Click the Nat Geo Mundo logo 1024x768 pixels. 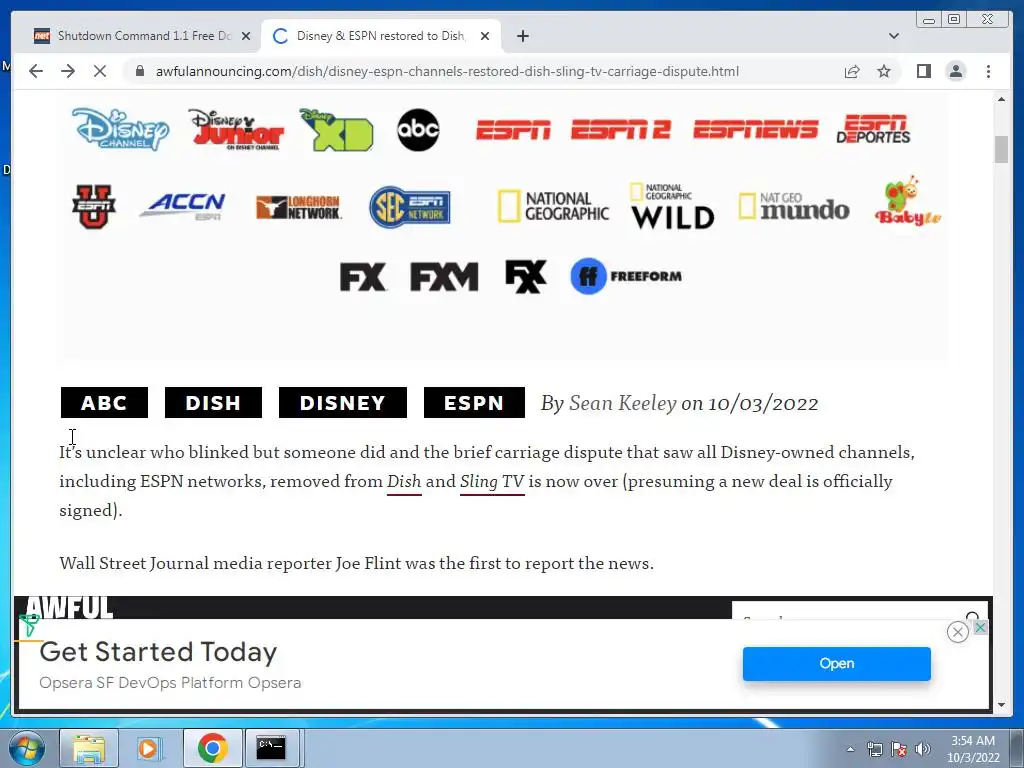794,206
